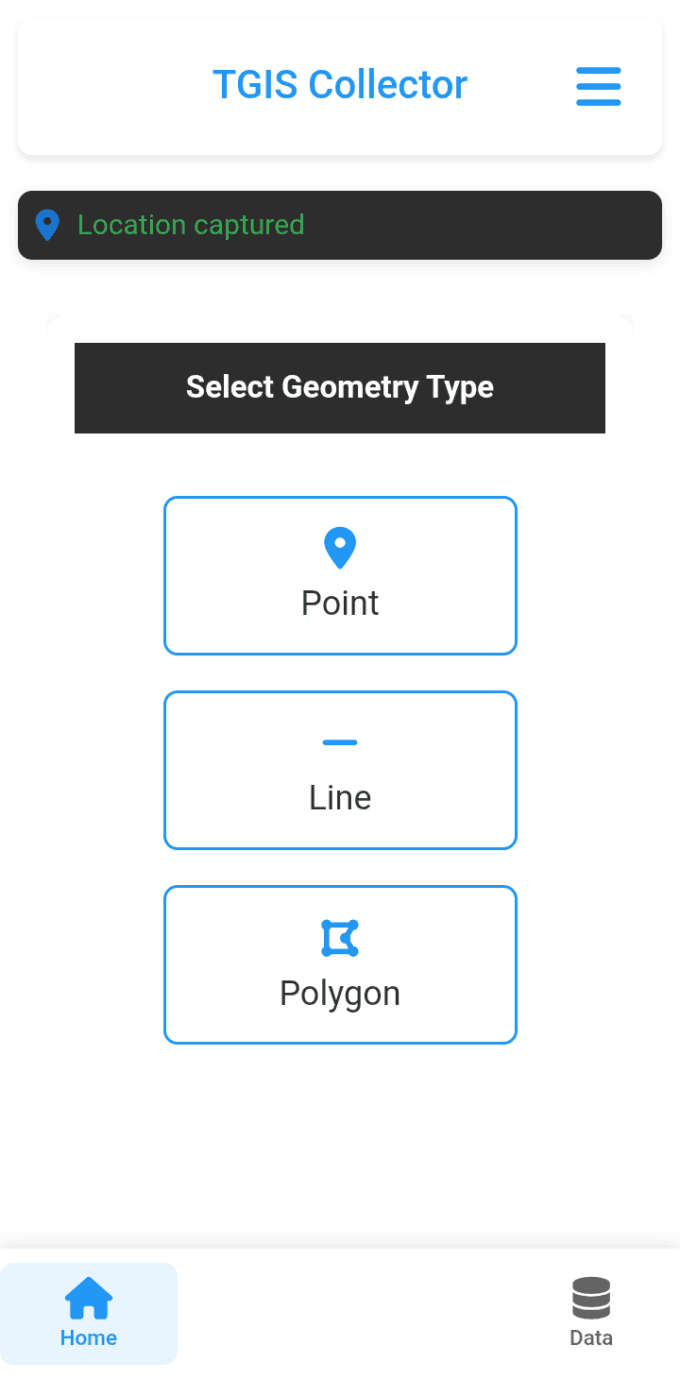Click the dash icon above Line

(x=340, y=742)
